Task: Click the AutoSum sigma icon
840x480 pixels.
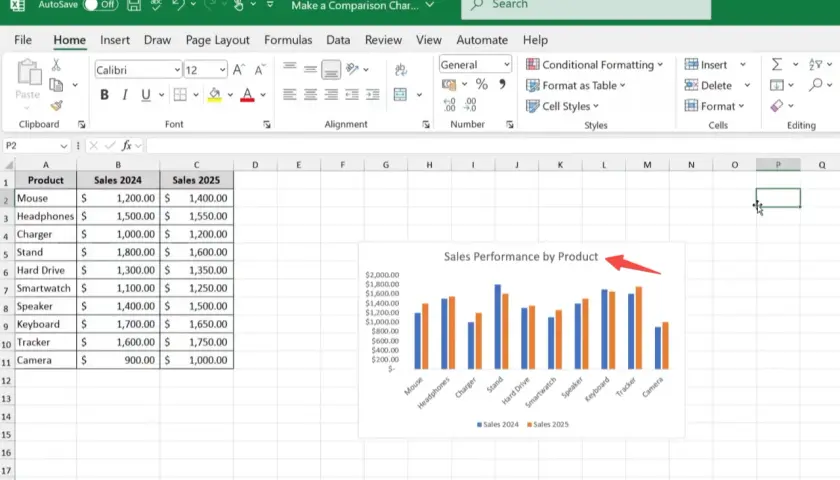Action: [777, 65]
